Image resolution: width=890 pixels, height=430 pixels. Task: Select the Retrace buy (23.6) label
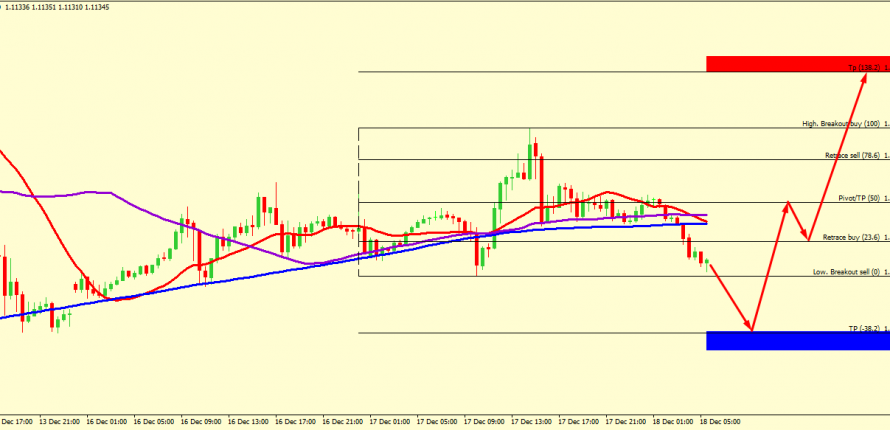coord(850,237)
